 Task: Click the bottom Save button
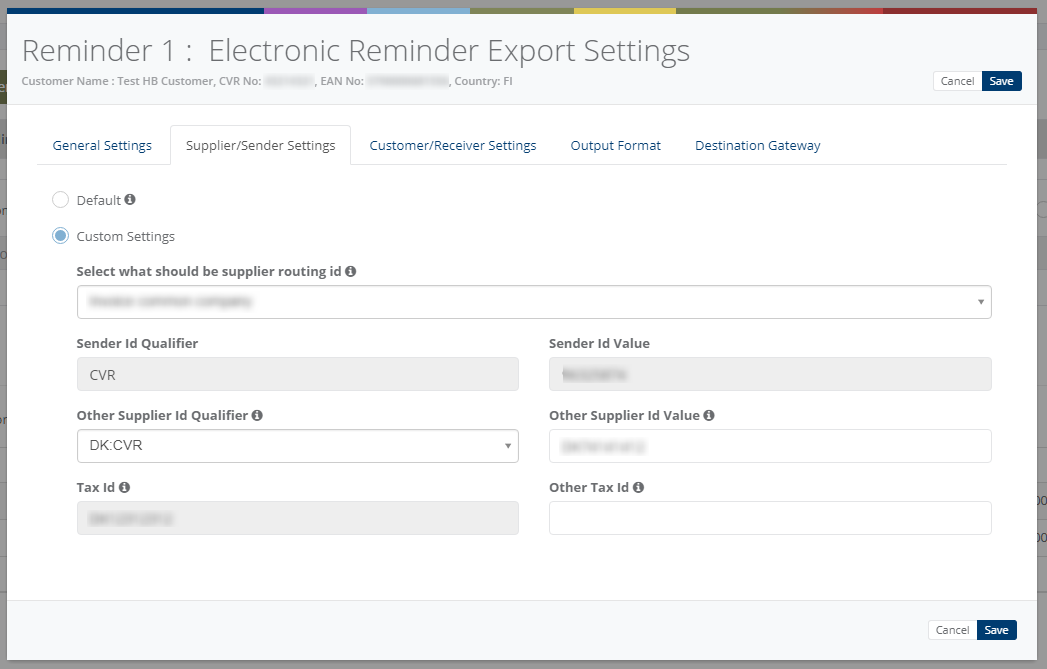click(x=996, y=630)
